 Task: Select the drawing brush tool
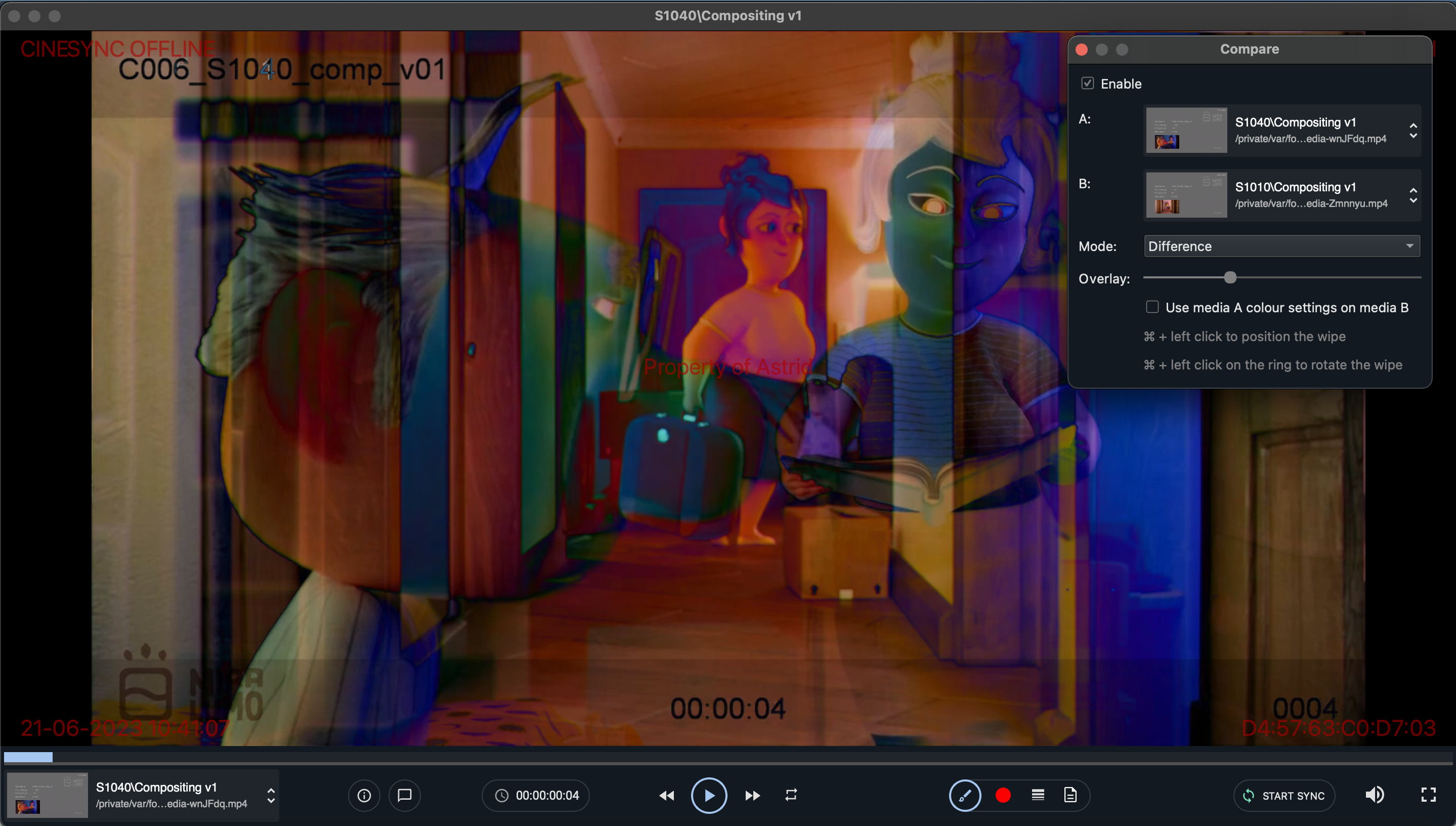point(965,795)
